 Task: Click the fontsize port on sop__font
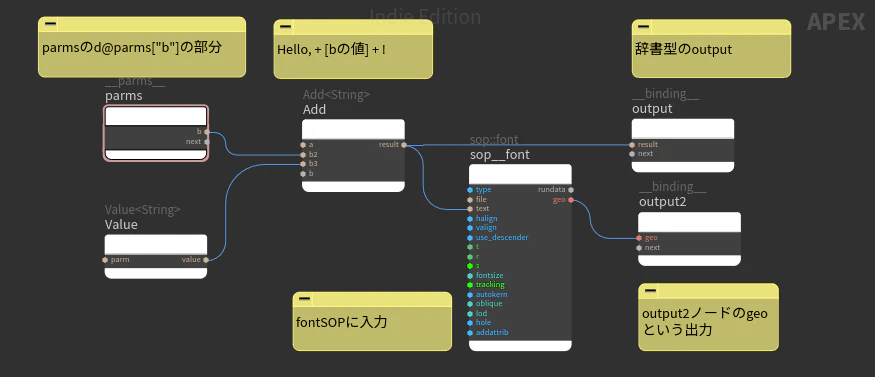click(470, 275)
